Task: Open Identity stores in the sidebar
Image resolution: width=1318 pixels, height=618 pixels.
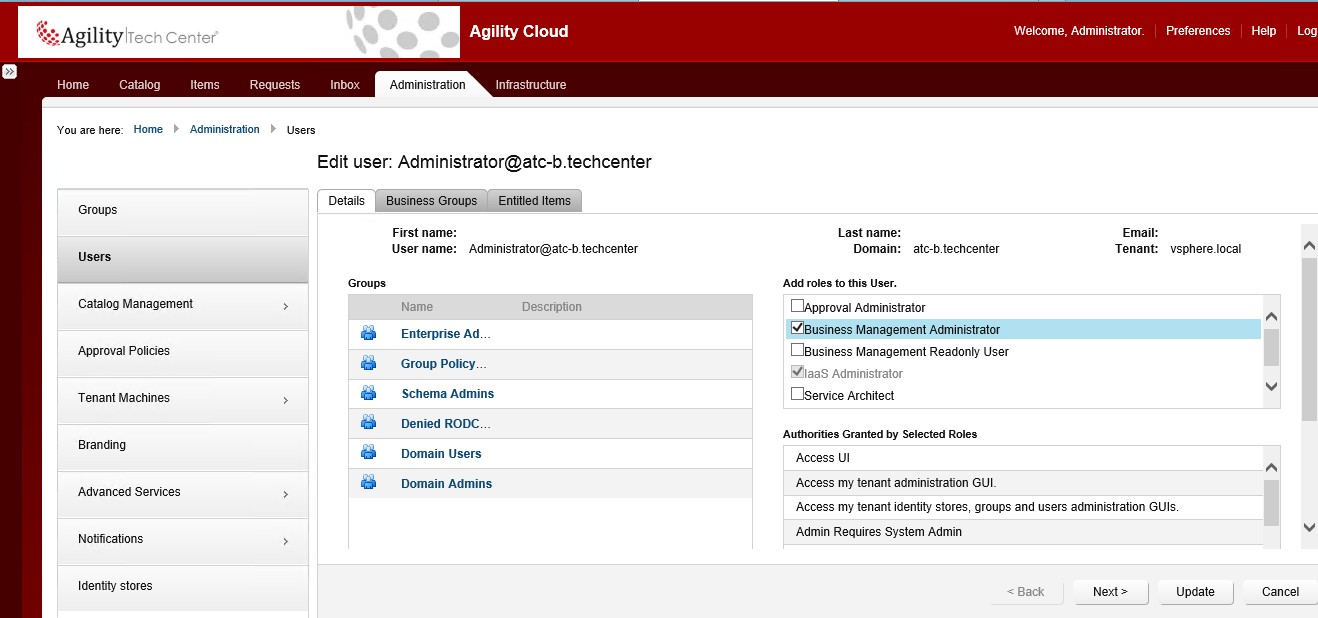Action: tap(115, 586)
